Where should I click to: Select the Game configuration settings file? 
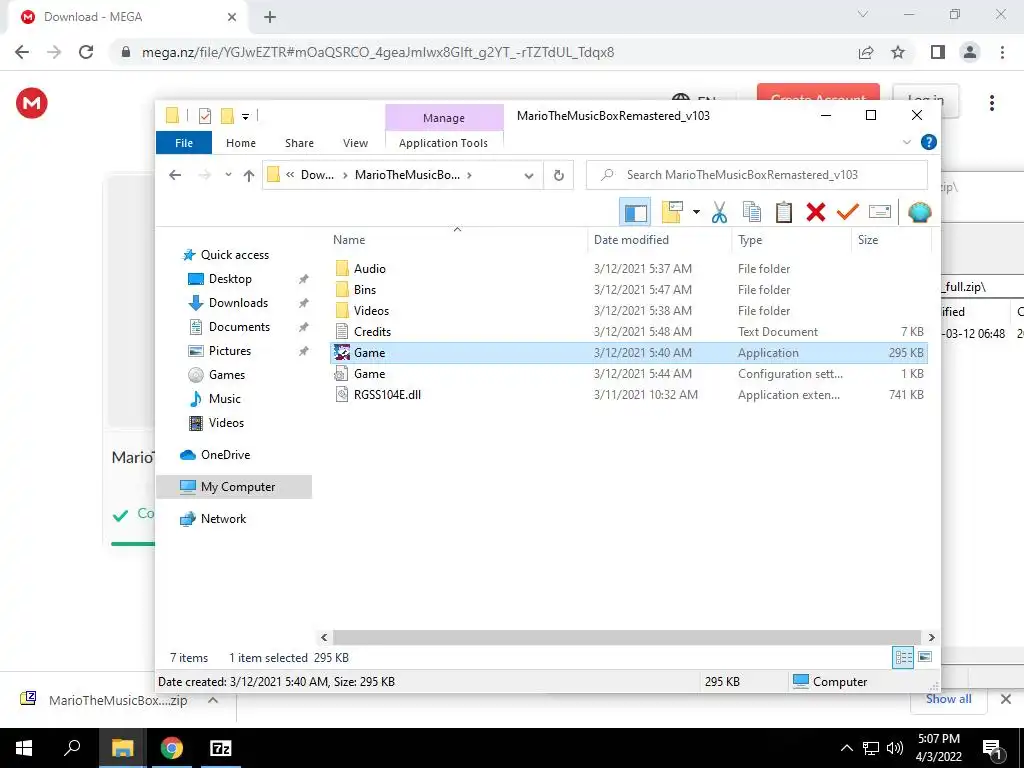click(628, 374)
